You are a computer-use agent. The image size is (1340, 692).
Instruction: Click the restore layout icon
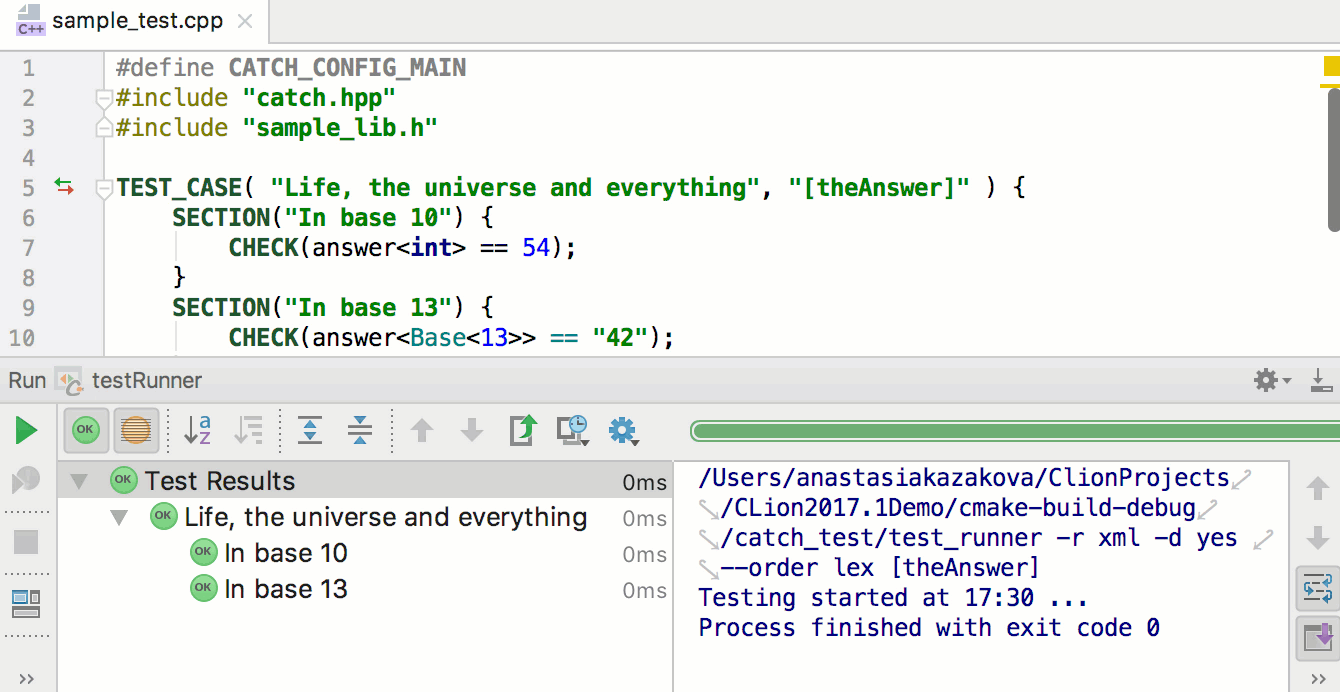(x=26, y=603)
